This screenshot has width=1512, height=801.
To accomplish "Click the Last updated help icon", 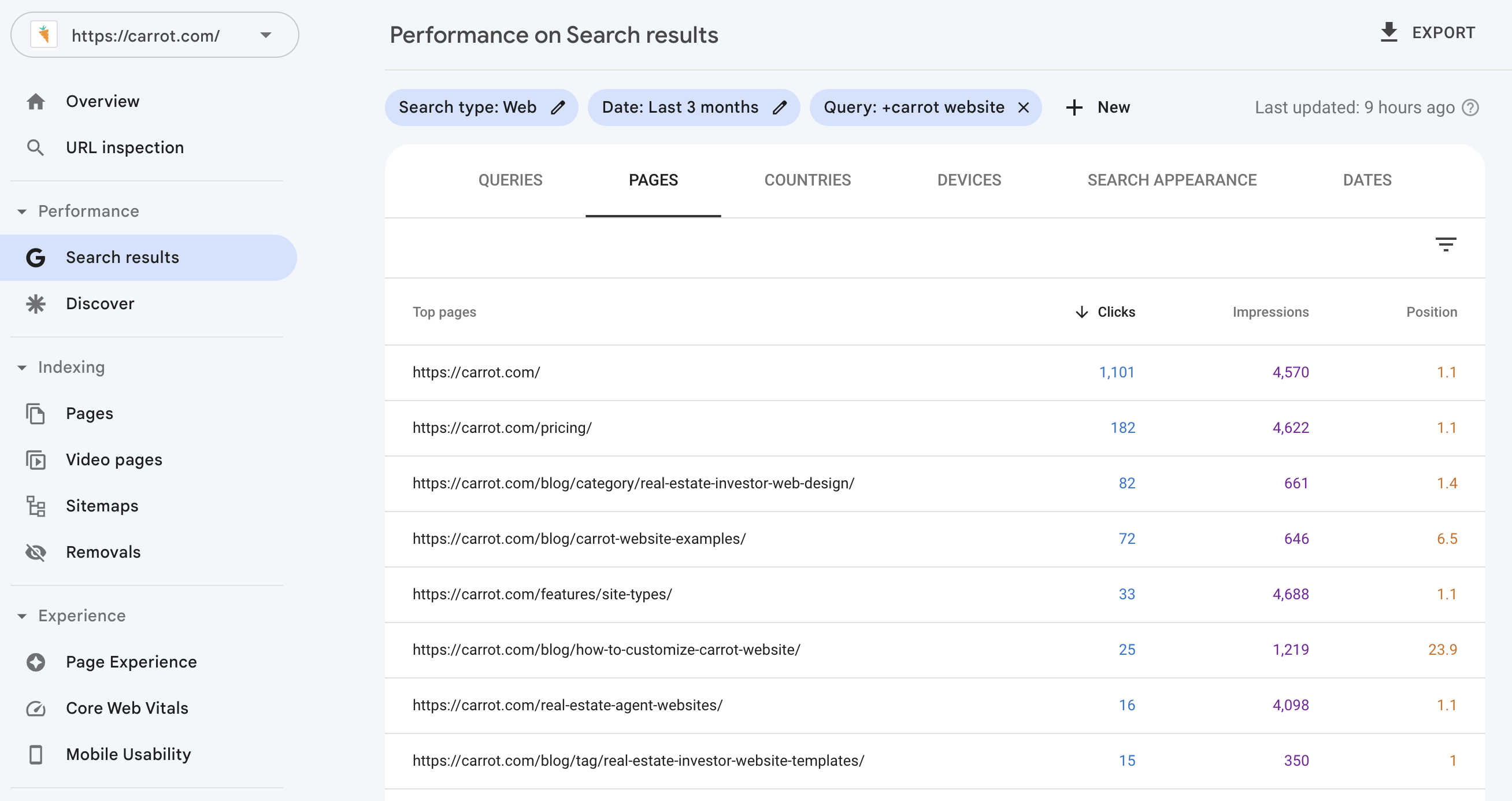I will pos(1470,107).
